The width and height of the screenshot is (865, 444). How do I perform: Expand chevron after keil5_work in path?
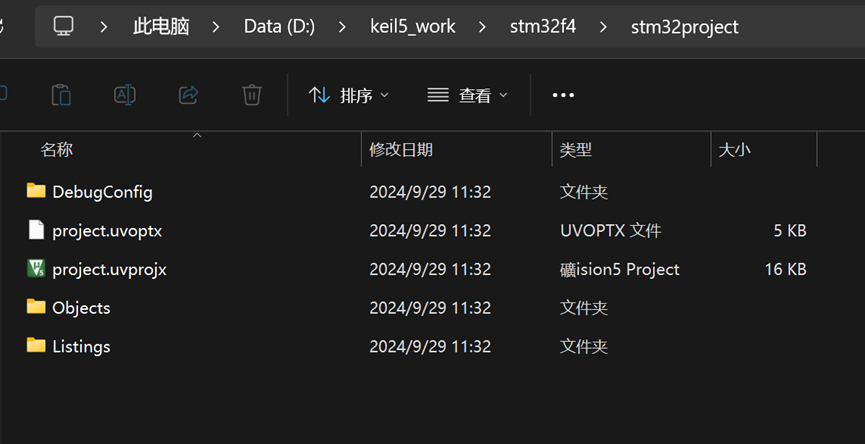click(x=482, y=26)
